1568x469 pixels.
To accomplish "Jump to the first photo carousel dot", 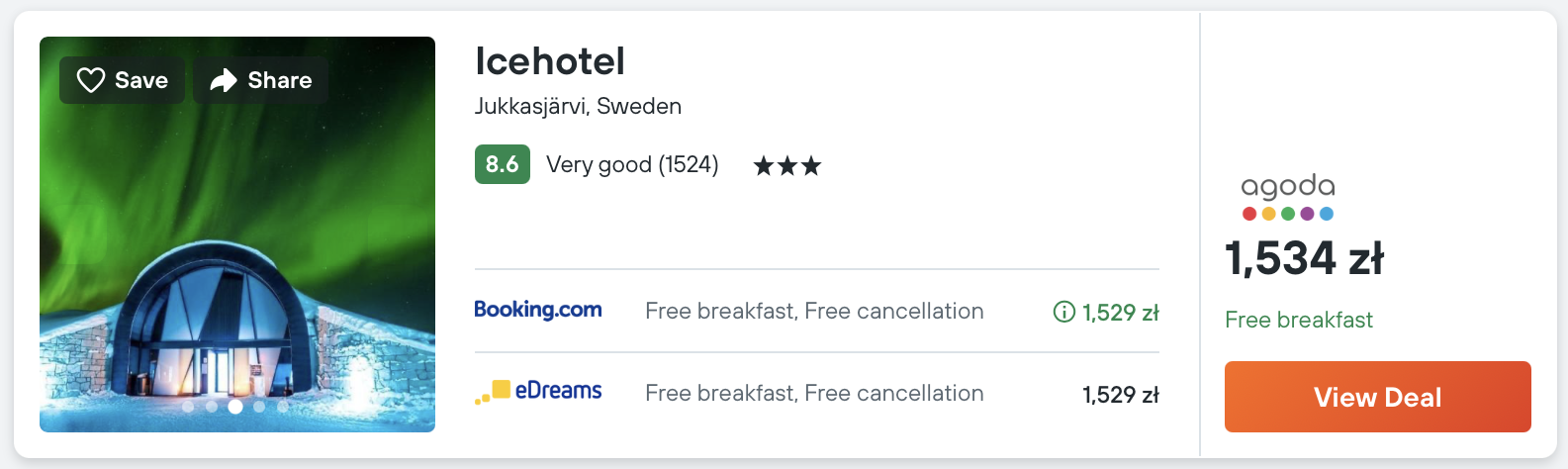I will point(188,406).
